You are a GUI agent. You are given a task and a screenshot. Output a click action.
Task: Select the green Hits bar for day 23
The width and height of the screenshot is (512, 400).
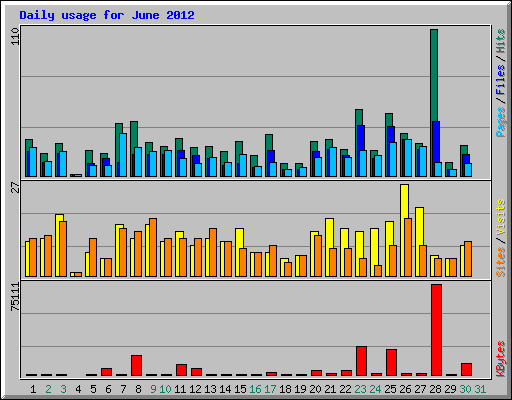click(359, 117)
